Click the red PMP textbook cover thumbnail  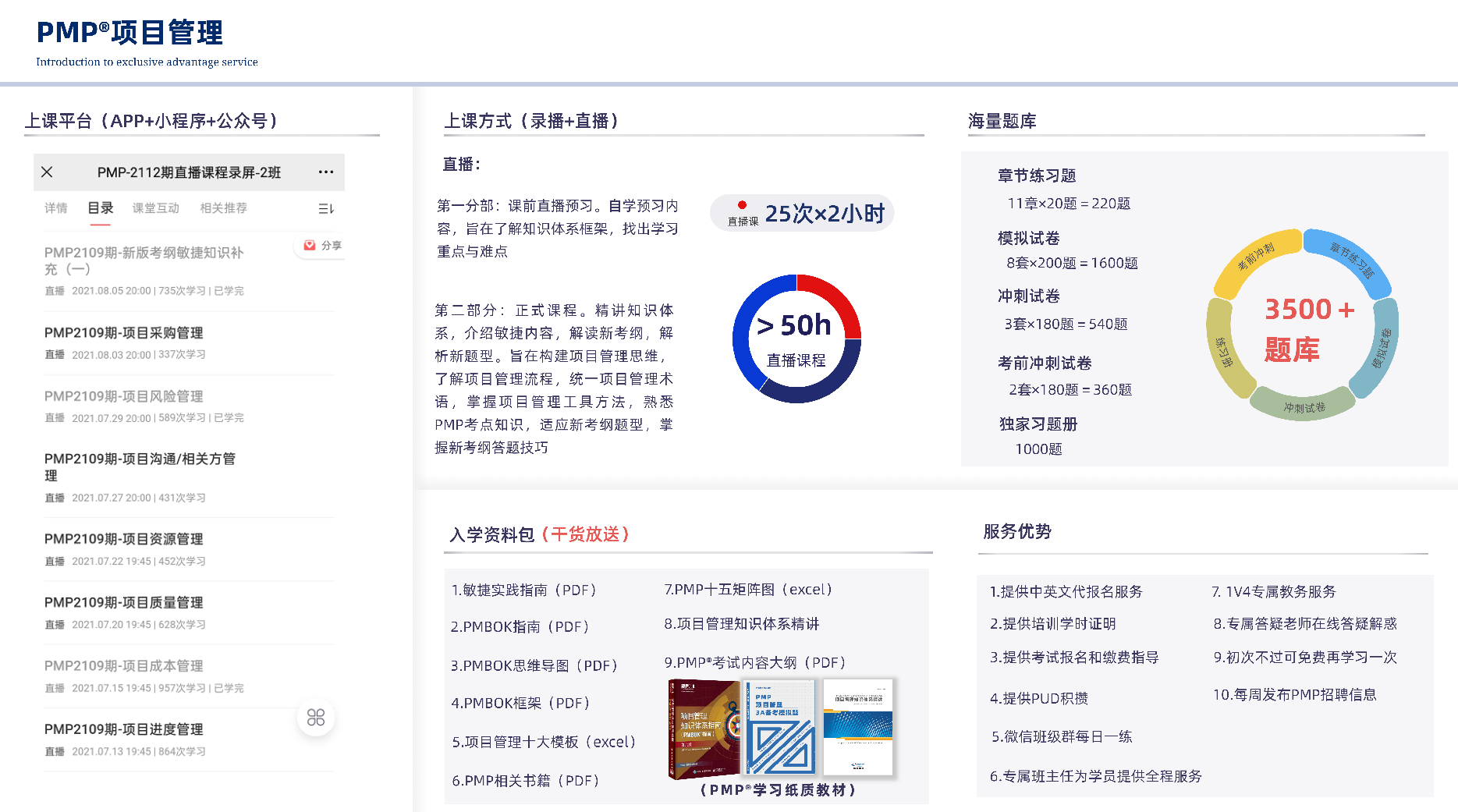[x=704, y=729]
